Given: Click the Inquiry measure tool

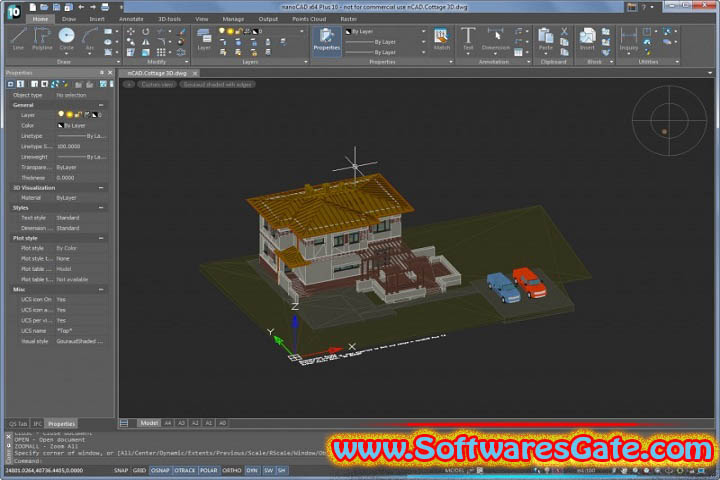Looking at the screenshot, I should pos(629,39).
